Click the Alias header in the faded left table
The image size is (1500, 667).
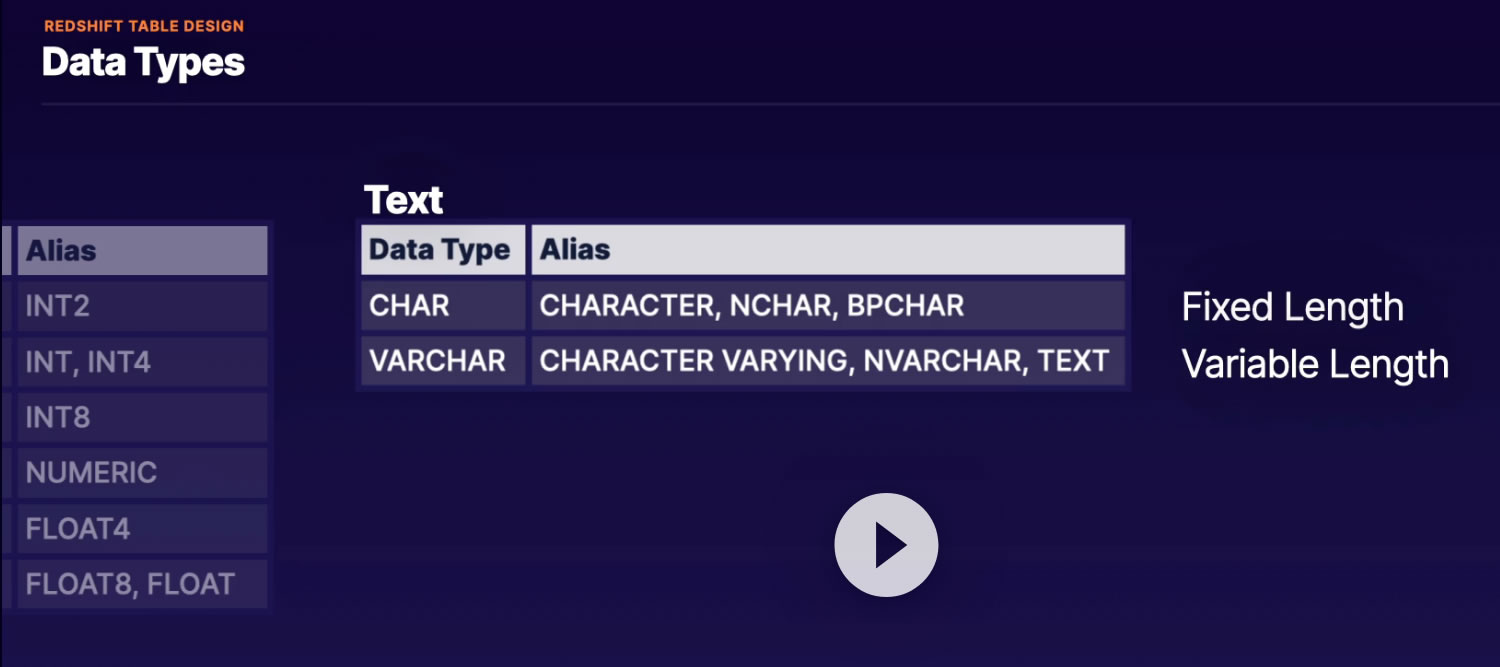[x=142, y=251]
